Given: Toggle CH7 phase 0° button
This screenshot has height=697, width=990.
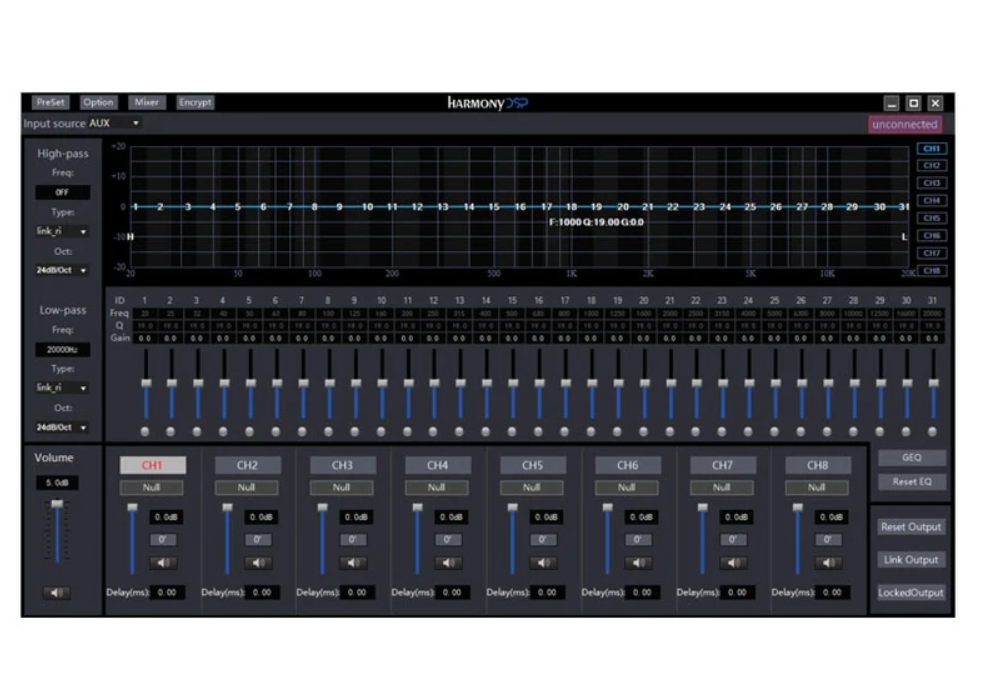Looking at the screenshot, I should click(733, 540).
